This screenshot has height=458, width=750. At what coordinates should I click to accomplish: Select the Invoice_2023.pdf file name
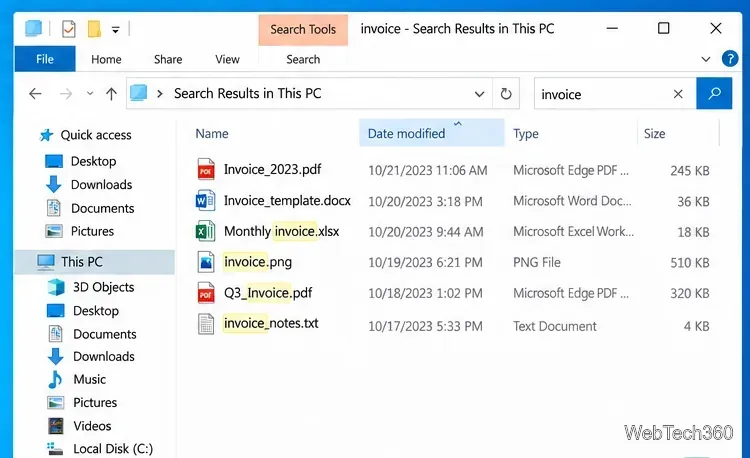pos(273,169)
